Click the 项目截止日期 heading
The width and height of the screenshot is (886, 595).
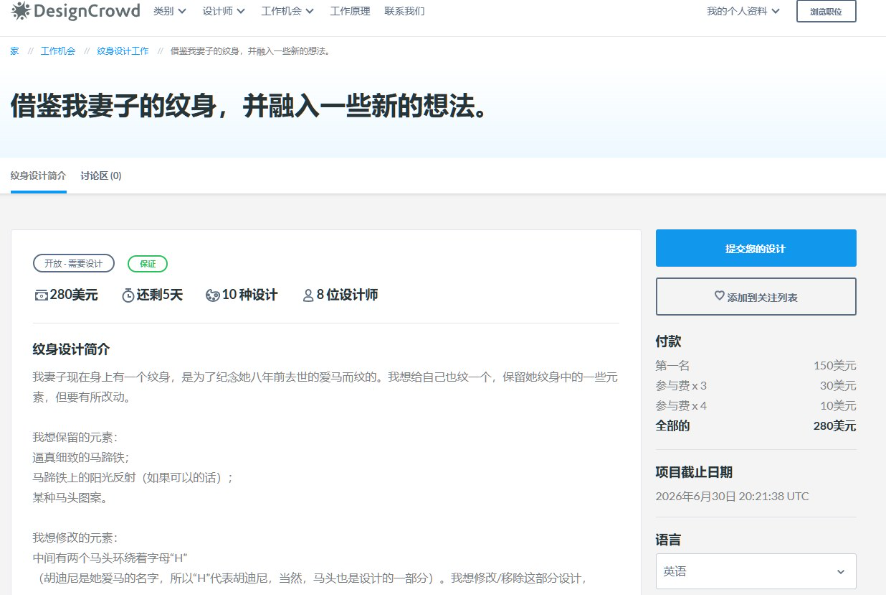click(694, 472)
